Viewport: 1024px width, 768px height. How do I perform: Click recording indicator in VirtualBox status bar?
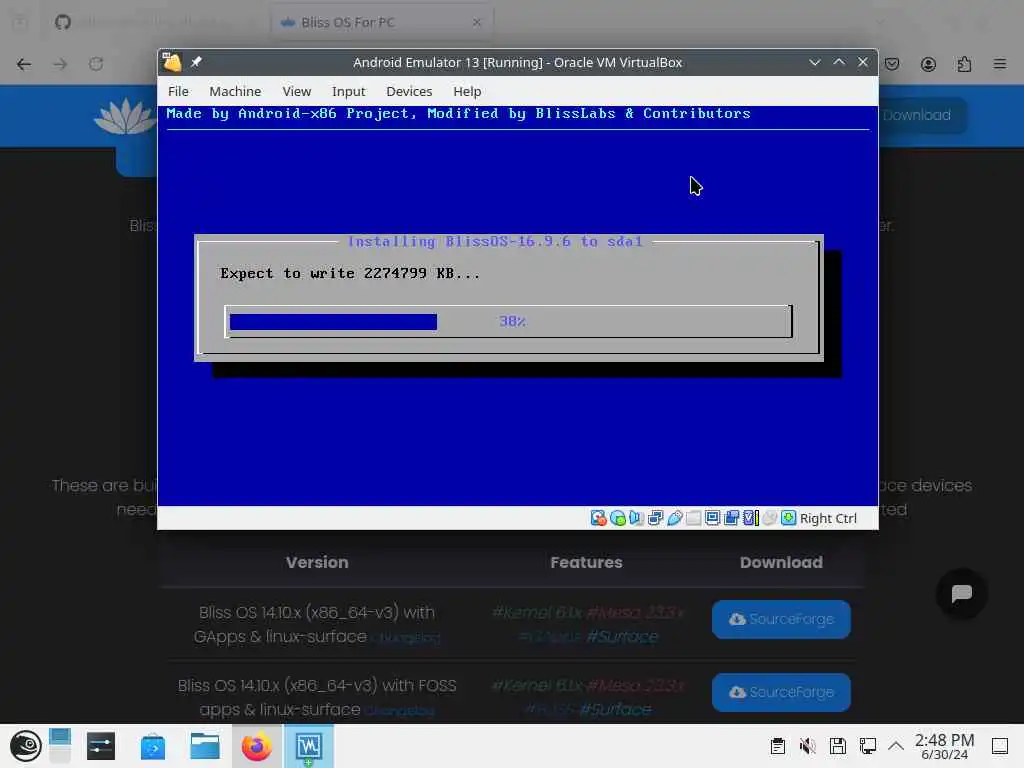731,518
